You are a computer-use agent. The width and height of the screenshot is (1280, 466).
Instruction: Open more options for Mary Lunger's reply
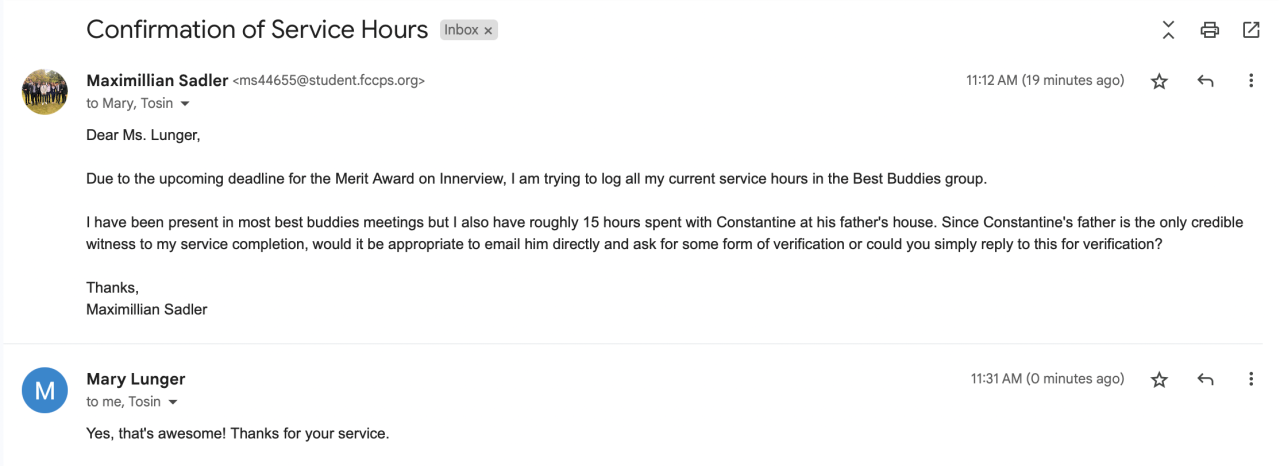pyautogui.click(x=1251, y=380)
